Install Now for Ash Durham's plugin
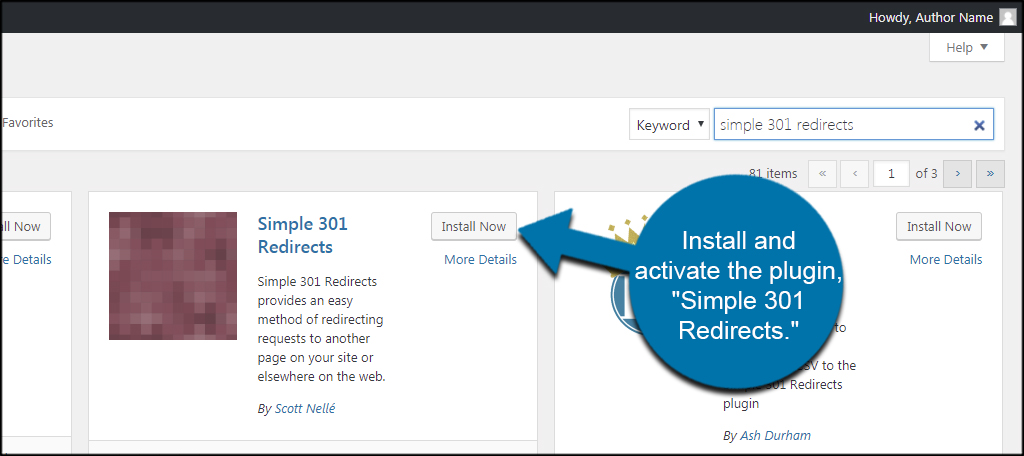 (x=938, y=227)
